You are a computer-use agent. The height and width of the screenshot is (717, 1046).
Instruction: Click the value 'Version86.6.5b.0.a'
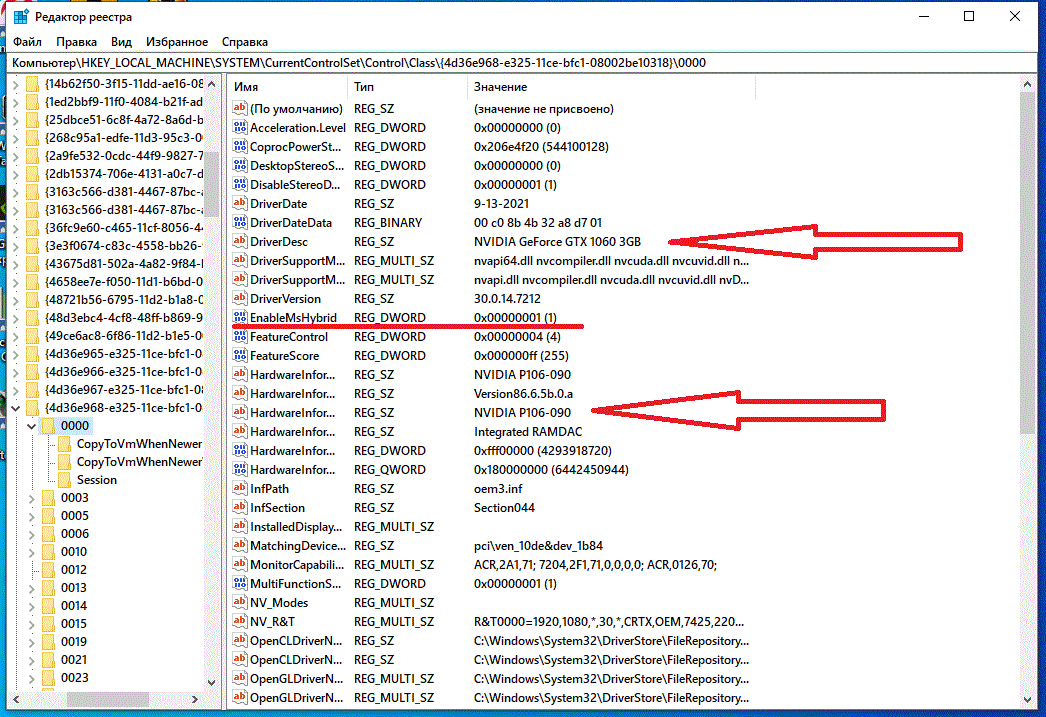523,394
